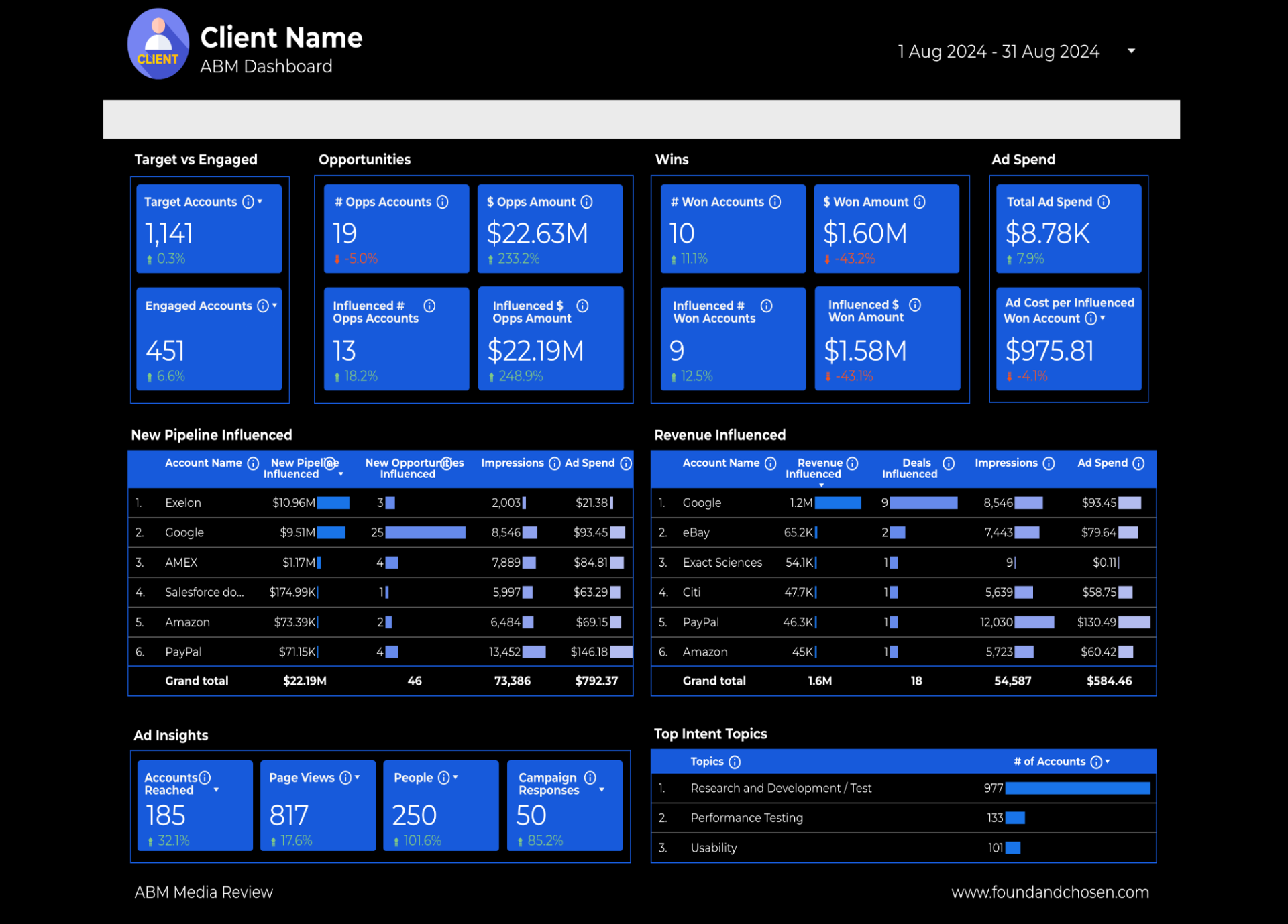This screenshot has height=924, width=1288.
Task: Select Salesforce do... row in pipeline table
Action: (x=380, y=592)
